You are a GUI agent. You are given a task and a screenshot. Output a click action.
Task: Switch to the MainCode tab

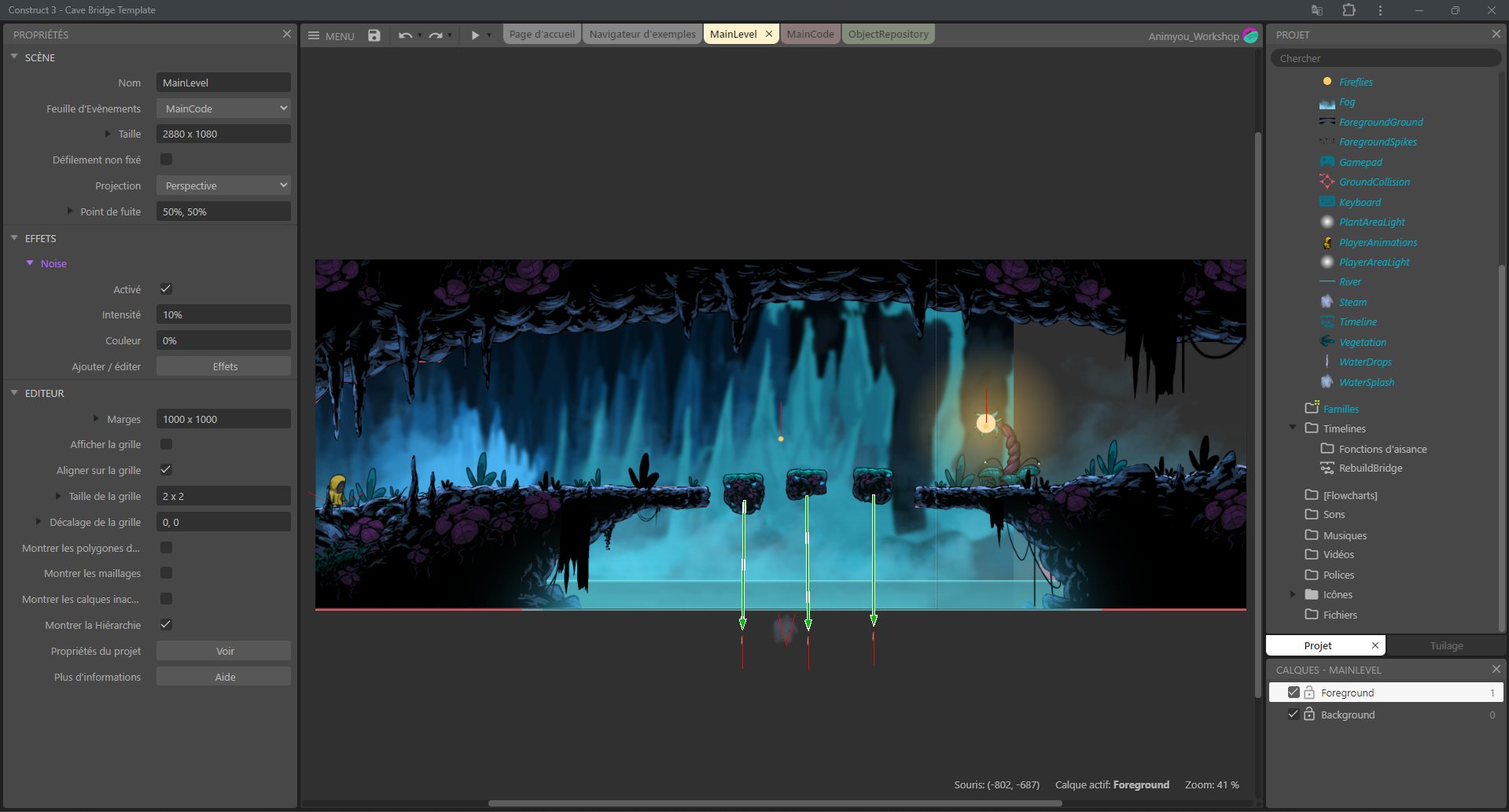[x=810, y=34]
